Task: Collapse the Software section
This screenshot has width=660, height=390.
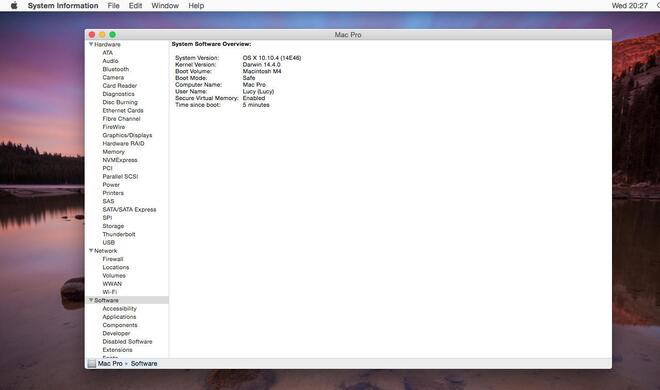Action: point(90,300)
